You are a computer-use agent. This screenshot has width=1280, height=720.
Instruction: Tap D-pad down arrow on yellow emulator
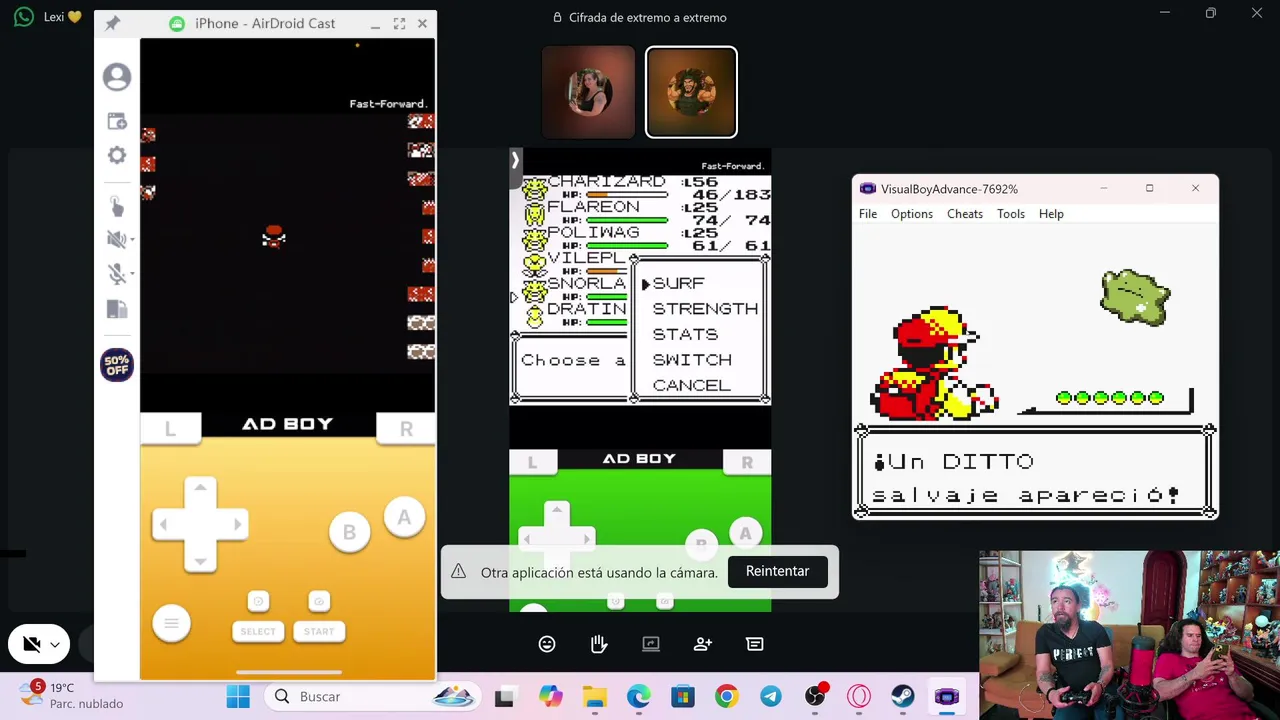coord(200,560)
